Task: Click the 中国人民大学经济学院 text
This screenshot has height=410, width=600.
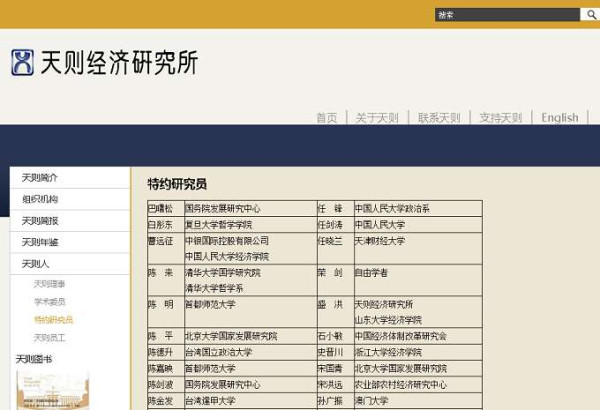Action: [227, 256]
